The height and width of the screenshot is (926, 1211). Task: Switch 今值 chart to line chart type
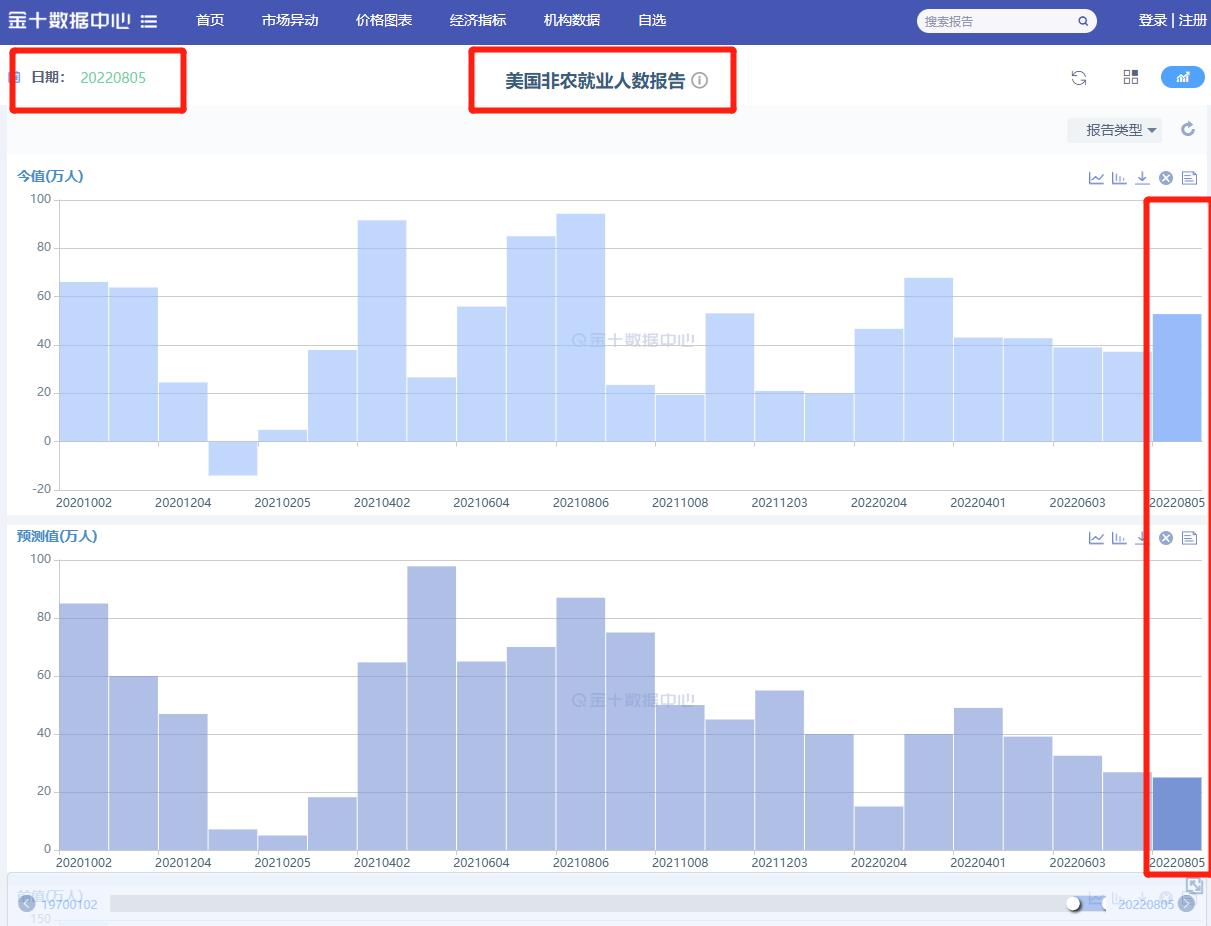1096,178
